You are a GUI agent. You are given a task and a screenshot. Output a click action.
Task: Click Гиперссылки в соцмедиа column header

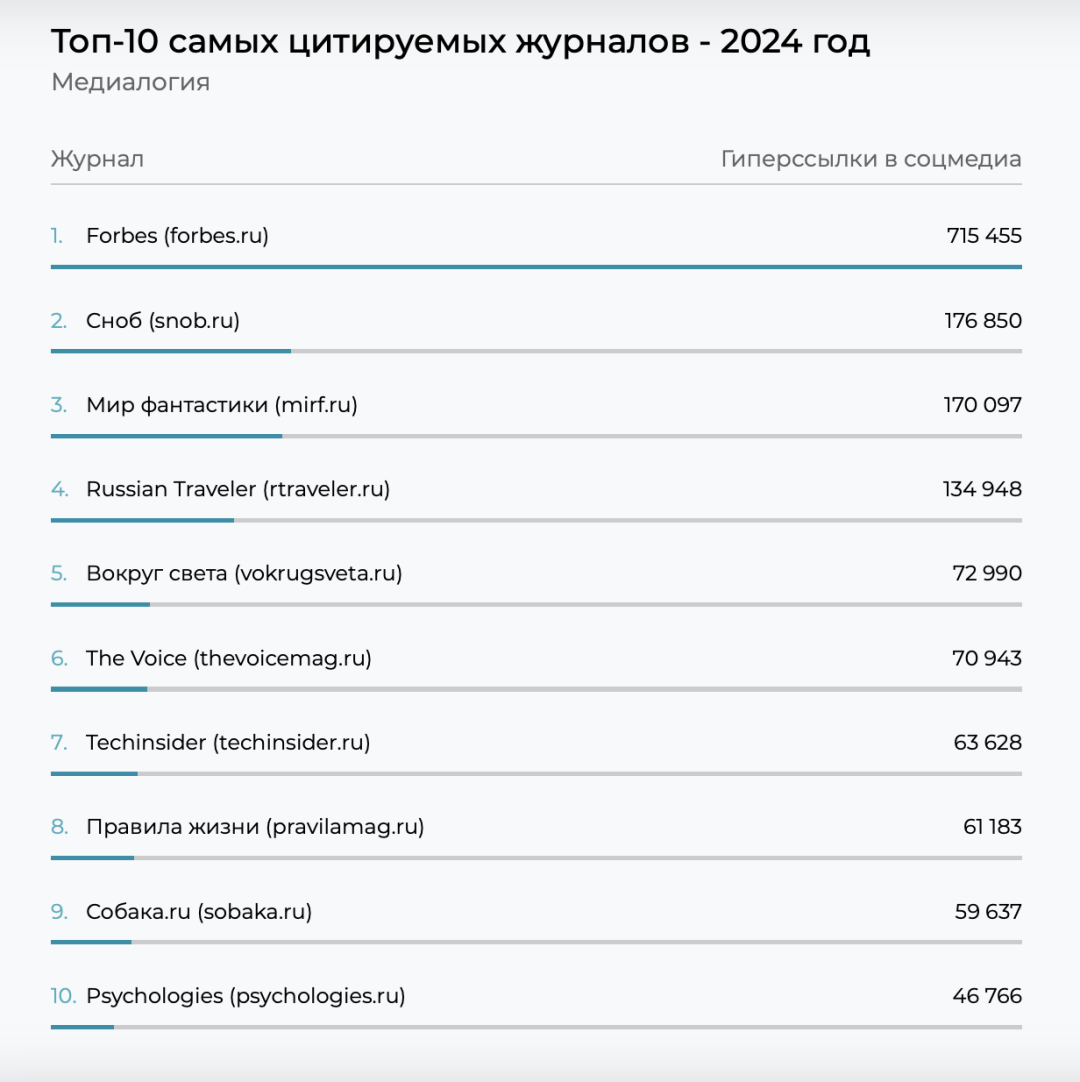tap(871, 159)
